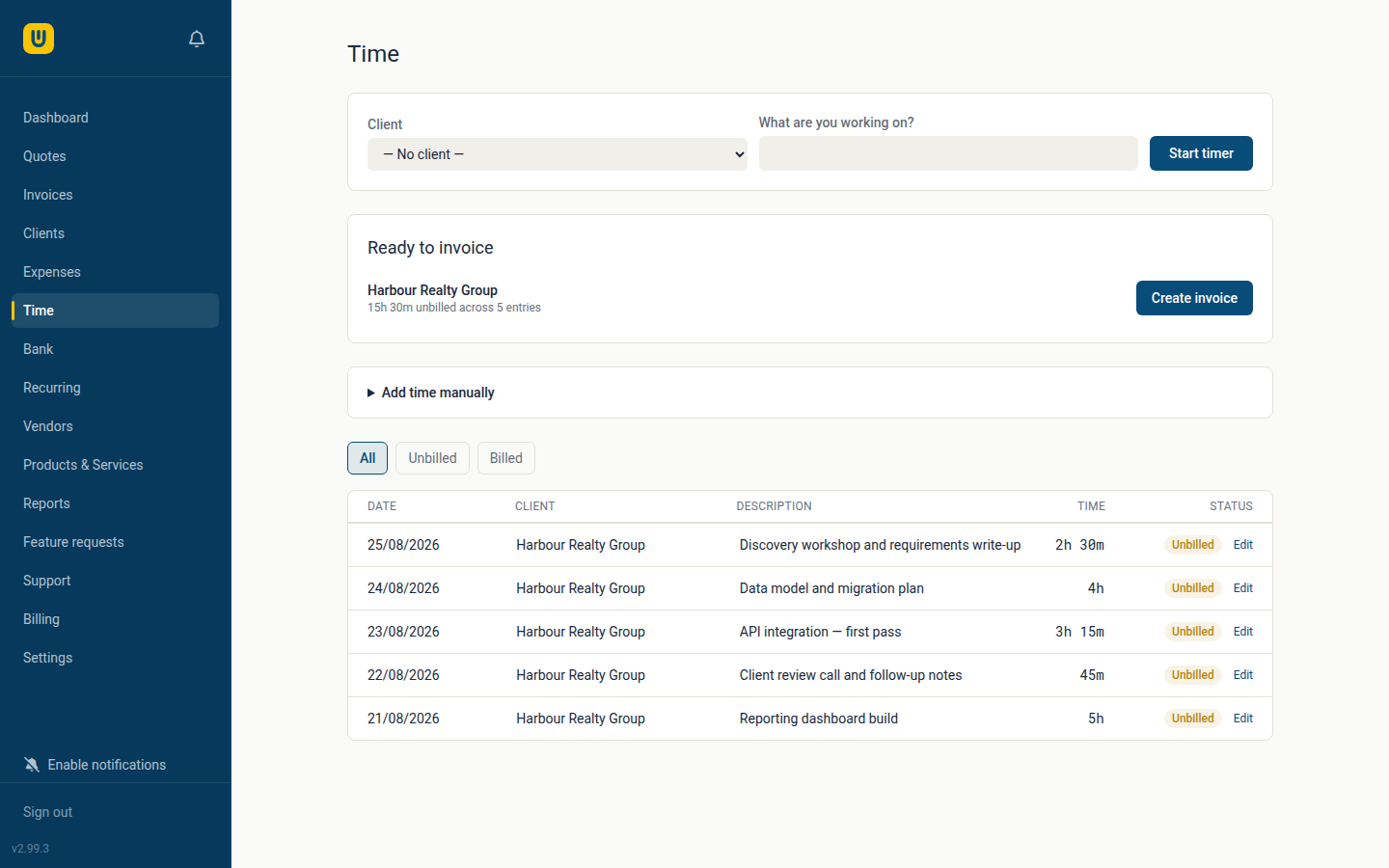Open Settings in the sidebar

pyautogui.click(x=115, y=658)
